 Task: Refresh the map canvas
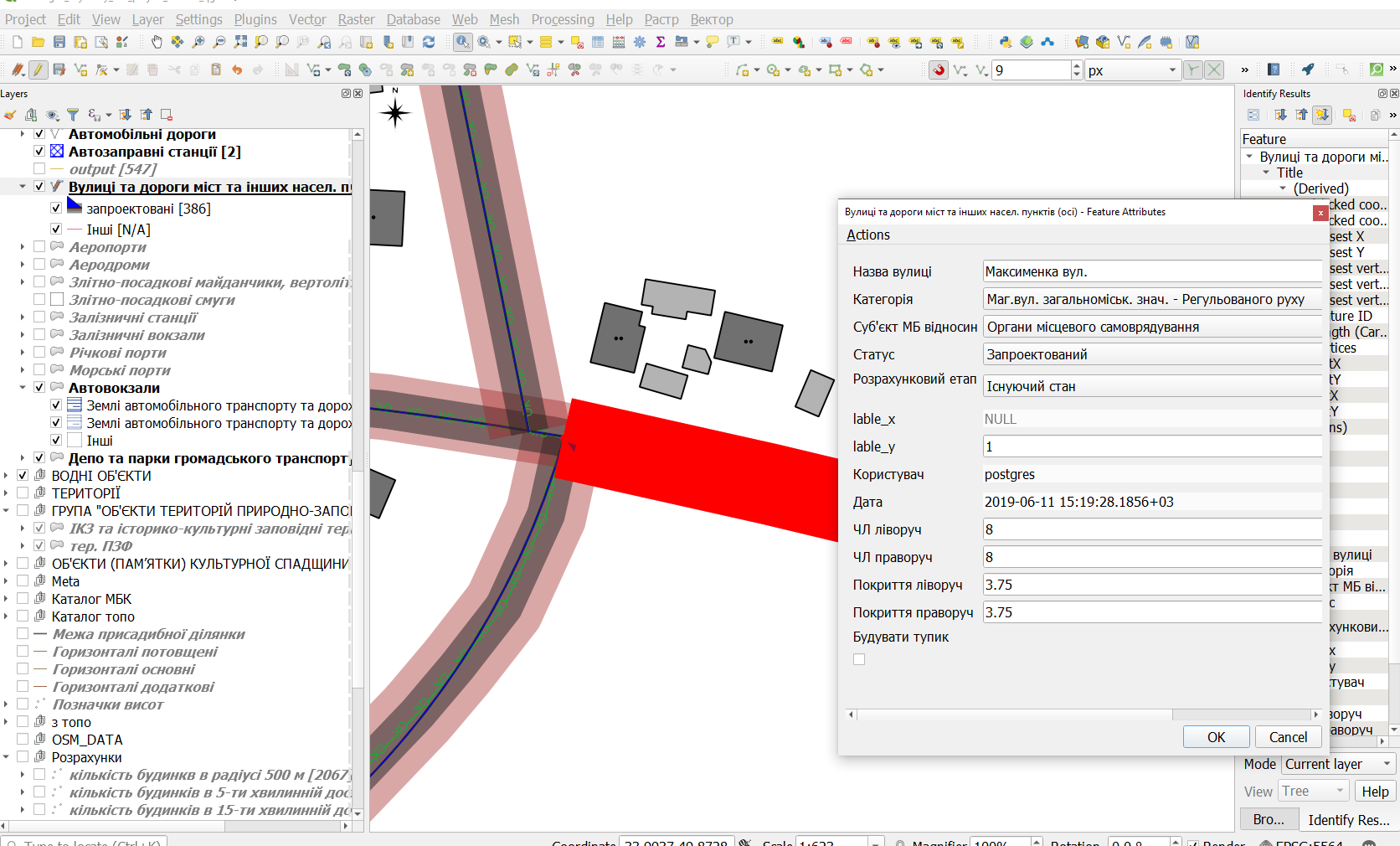coord(429,42)
